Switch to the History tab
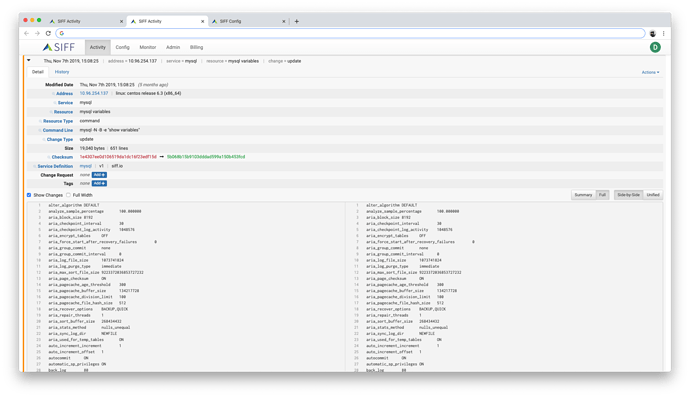690x396 pixels. tap(62, 72)
